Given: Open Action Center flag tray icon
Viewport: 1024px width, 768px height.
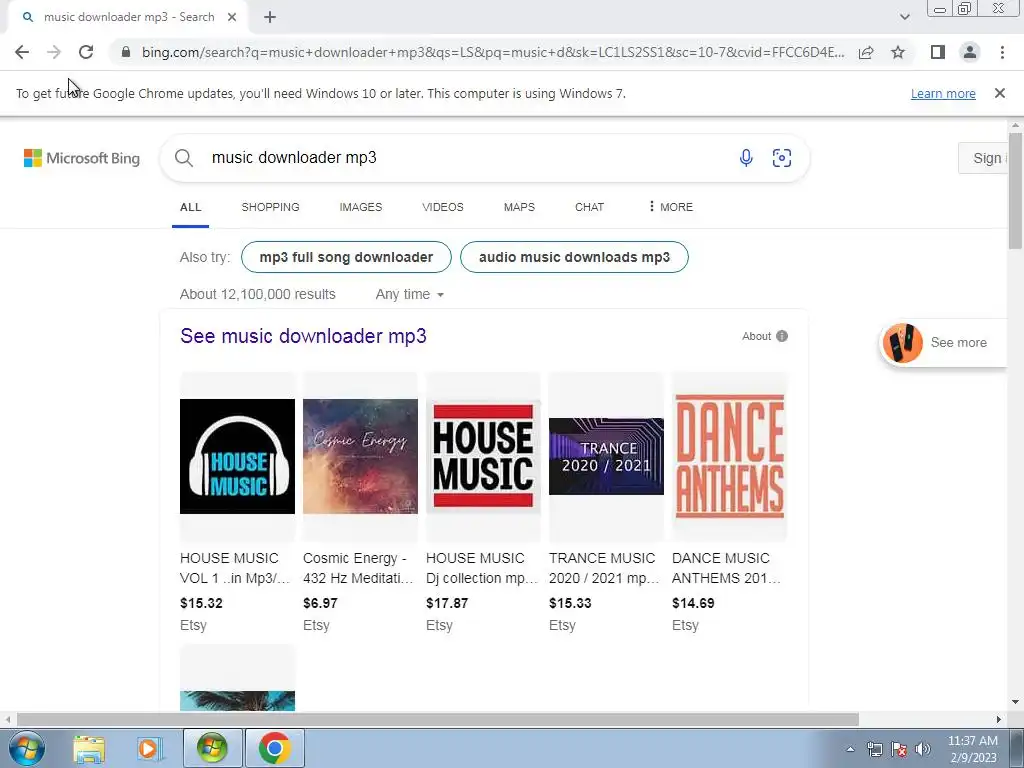Looking at the screenshot, I should (x=899, y=749).
